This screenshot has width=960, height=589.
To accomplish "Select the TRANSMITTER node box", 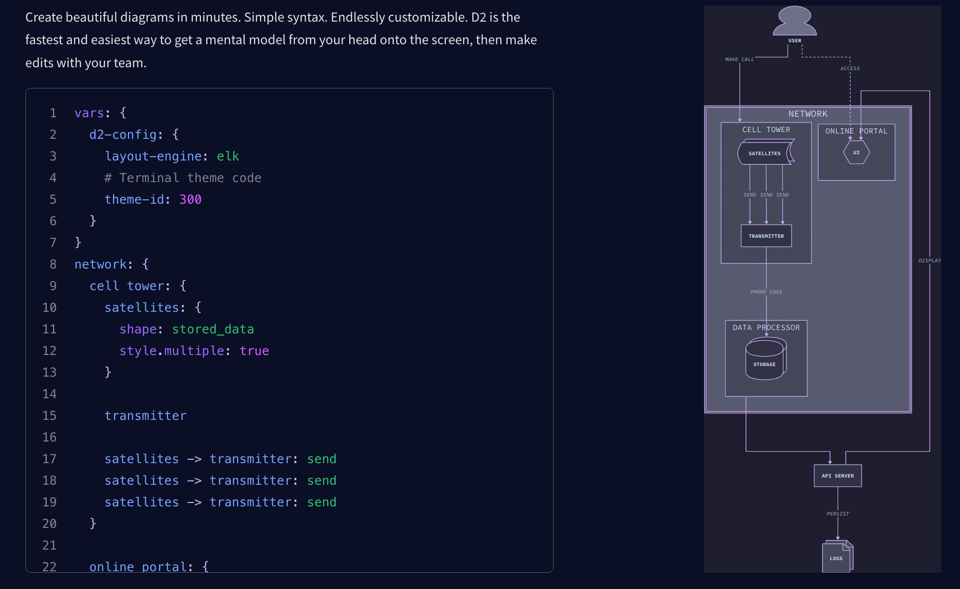I will (x=765, y=234).
